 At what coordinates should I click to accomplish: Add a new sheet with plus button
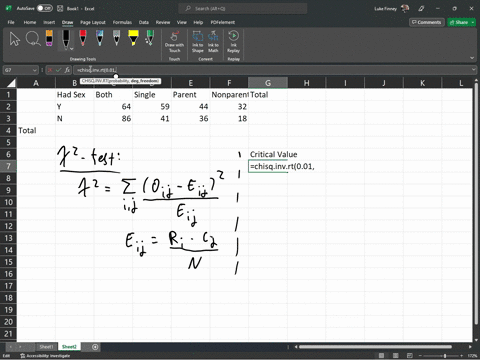(x=95, y=347)
